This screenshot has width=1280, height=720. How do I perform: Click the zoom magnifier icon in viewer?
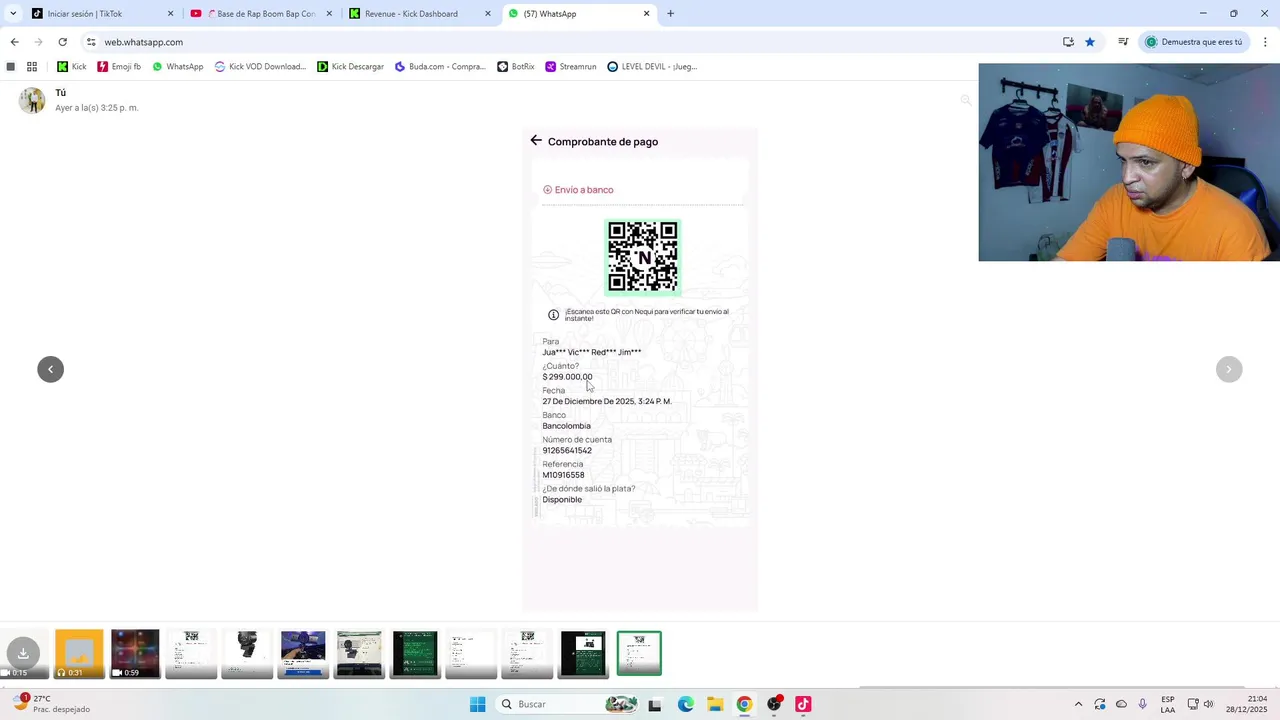tap(966, 100)
